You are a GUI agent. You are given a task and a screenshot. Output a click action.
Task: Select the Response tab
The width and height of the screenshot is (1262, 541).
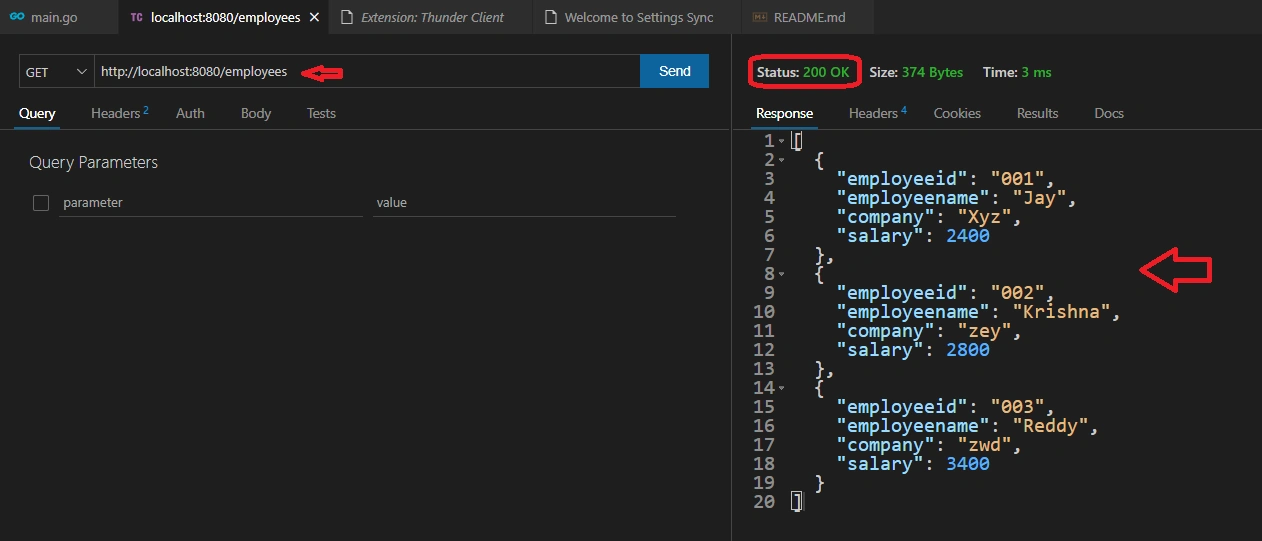point(784,113)
